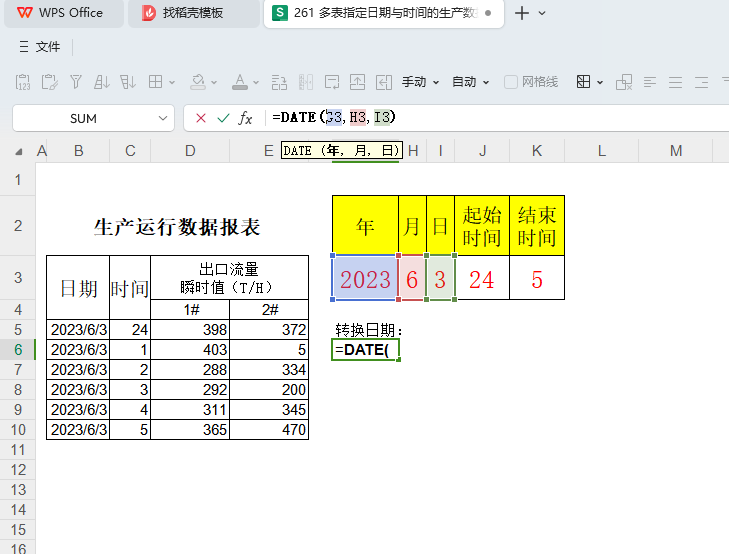The height and width of the screenshot is (554, 729).
Task: Click the cell with value 288
Action: [x=190, y=369]
